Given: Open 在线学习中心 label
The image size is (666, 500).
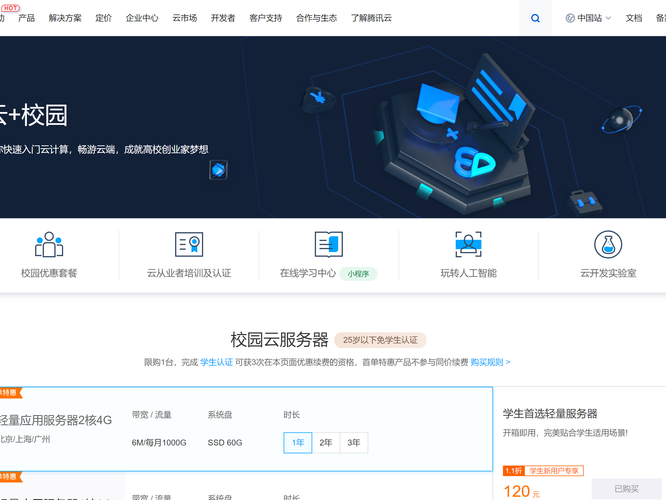Looking at the screenshot, I should [x=308, y=273].
